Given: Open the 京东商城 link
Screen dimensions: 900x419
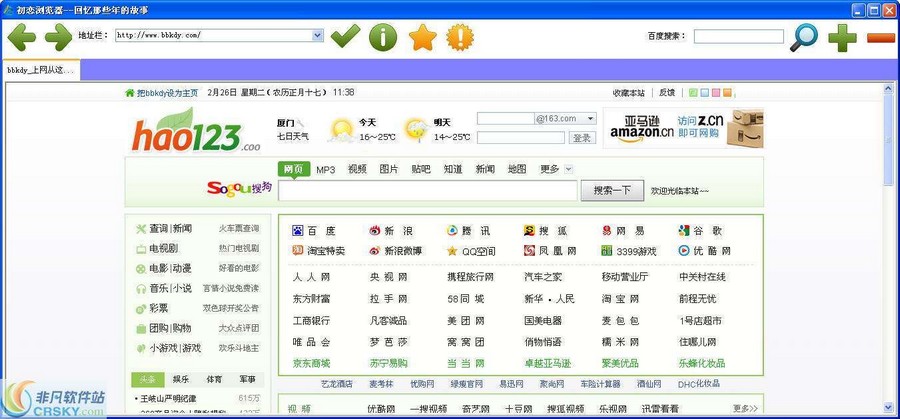Looking at the screenshot, I should tap(311, 363).
